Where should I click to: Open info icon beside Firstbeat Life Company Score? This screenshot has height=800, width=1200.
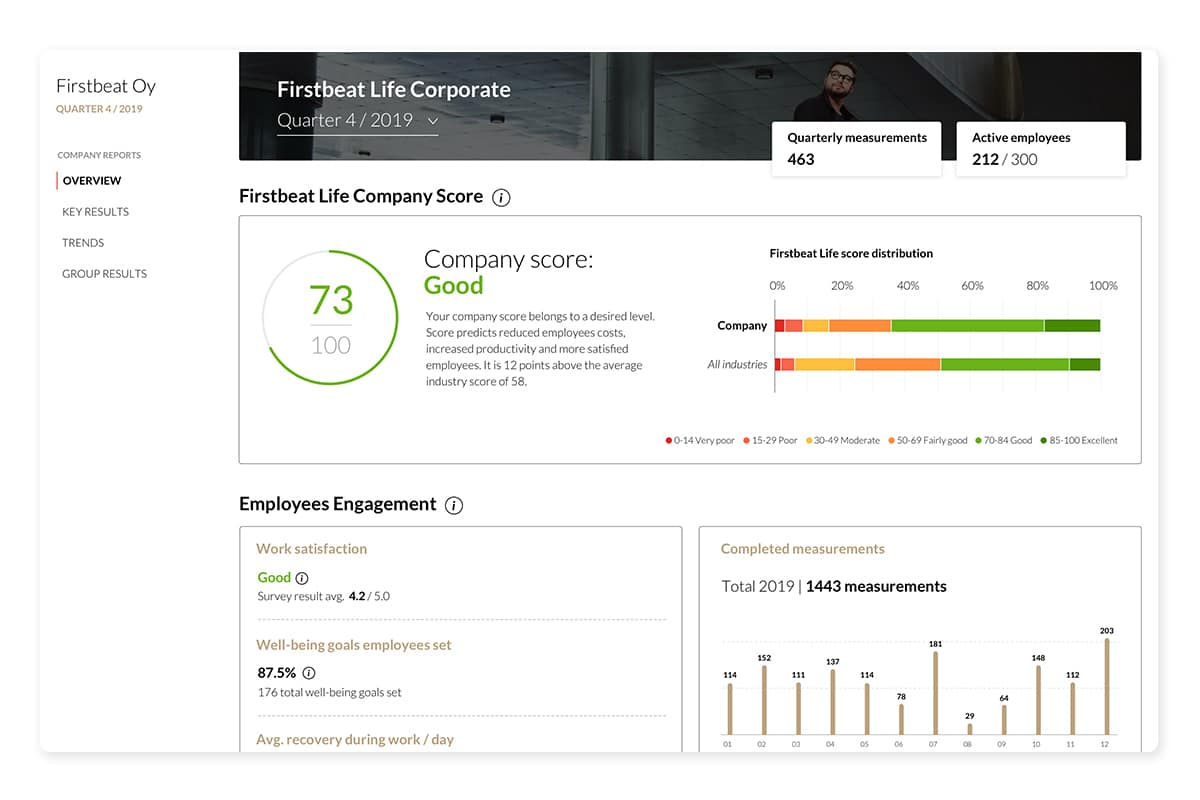(x=502, y=197)
